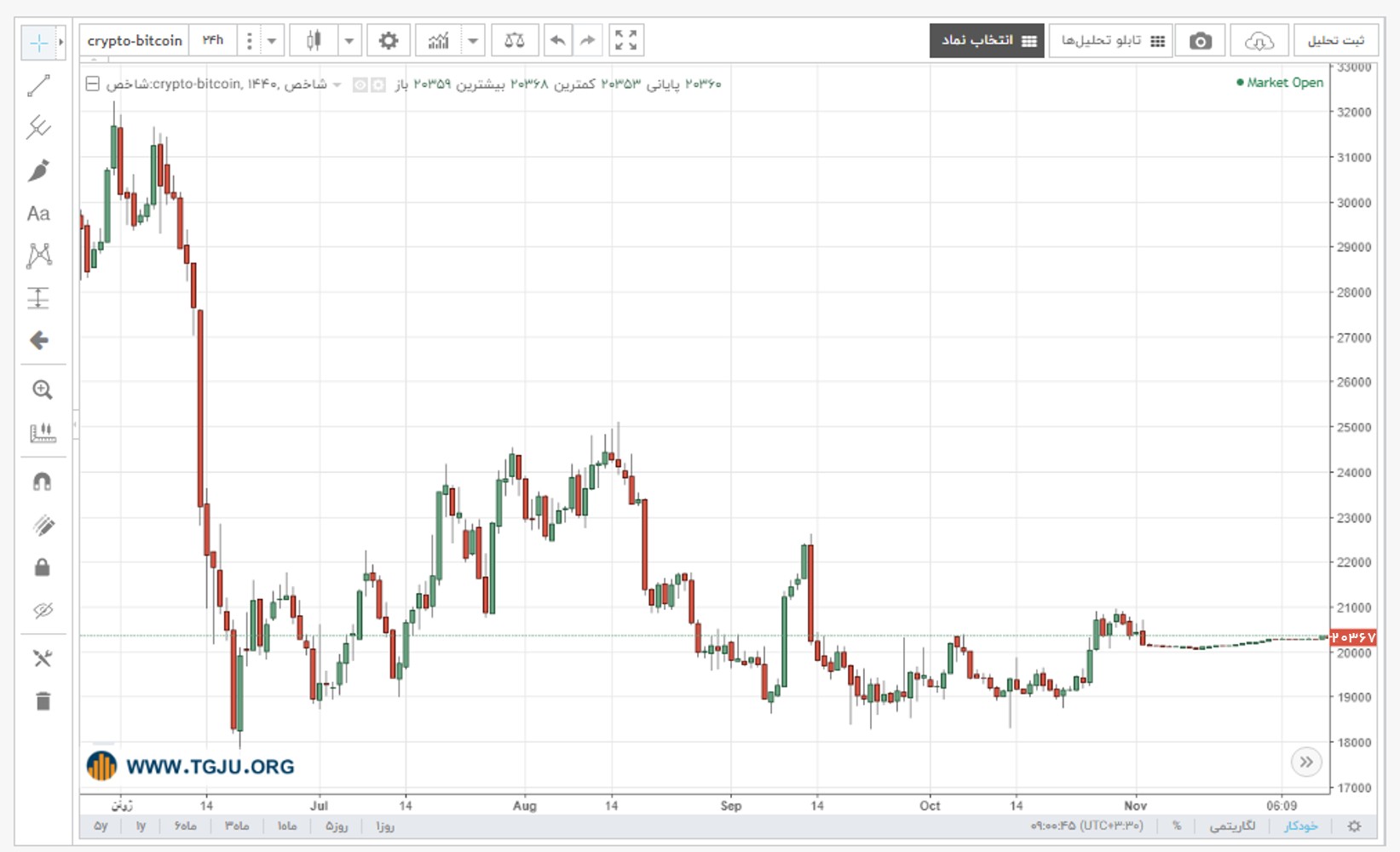Open candlestick chart style selector
The width and height of the screenshot is (1400, 852).
coord(314,40)
